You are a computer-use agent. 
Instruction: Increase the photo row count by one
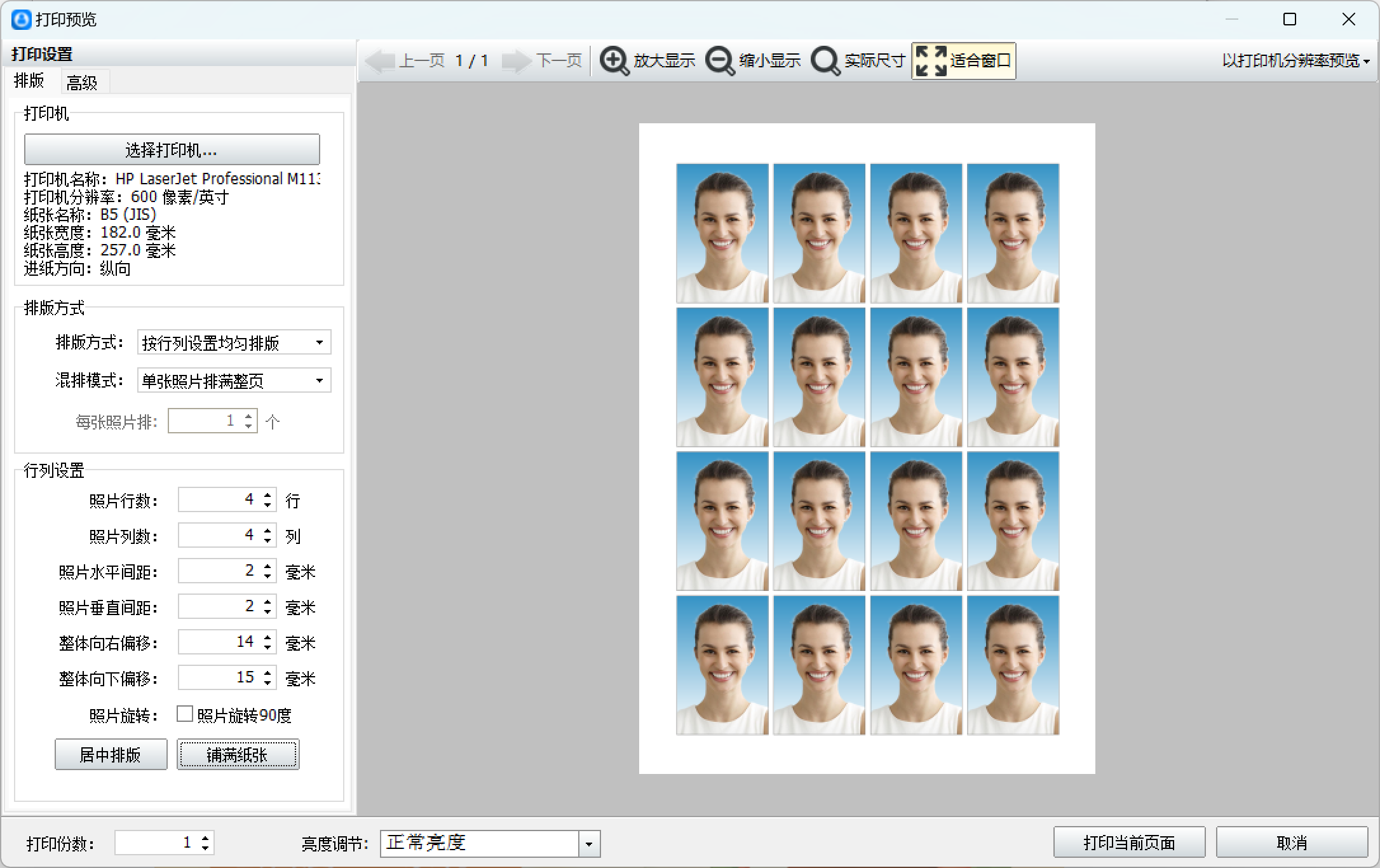[267, 495]
